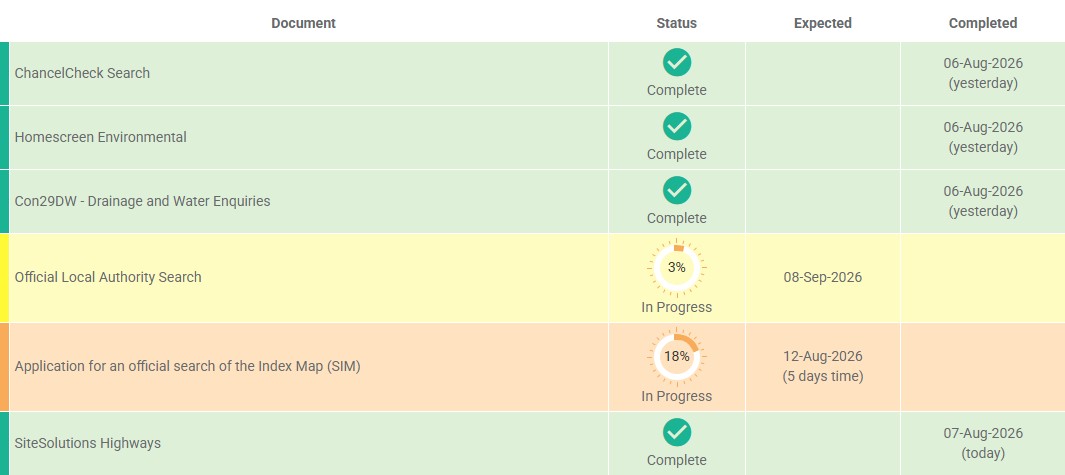The width and height of the screenshot is (1065, 475).
Task: Click the 07-Aug-2026 (today) completed date
Action: [983, 443]
